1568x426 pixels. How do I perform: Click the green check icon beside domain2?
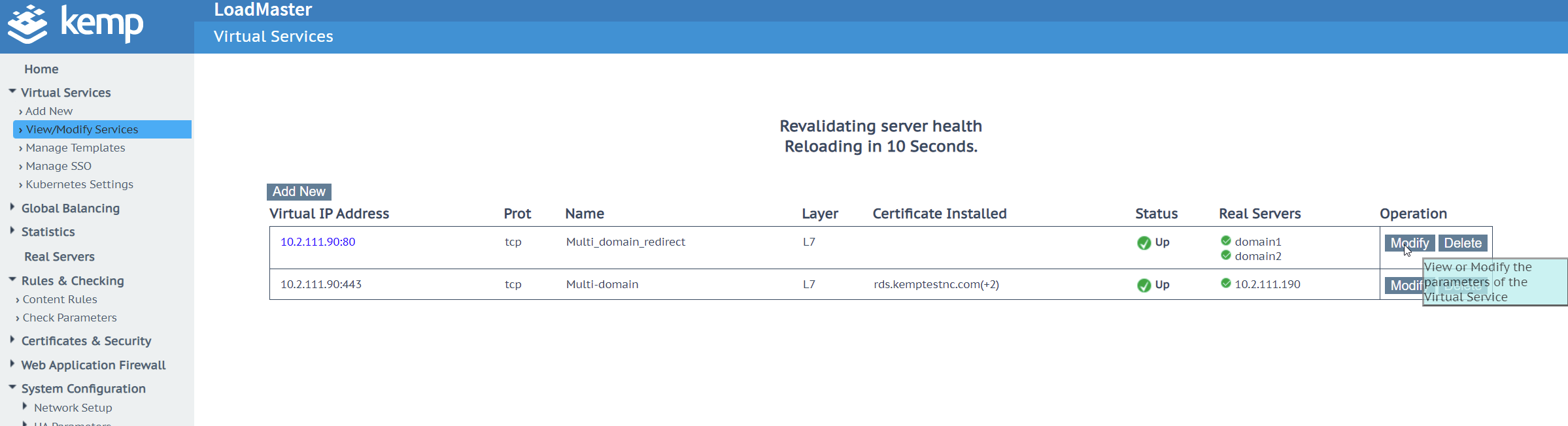1226,255
